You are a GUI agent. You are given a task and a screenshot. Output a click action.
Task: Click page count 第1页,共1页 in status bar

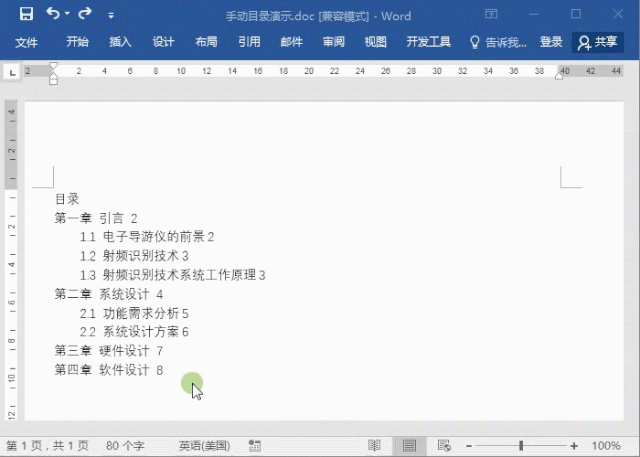click(47, 446)
